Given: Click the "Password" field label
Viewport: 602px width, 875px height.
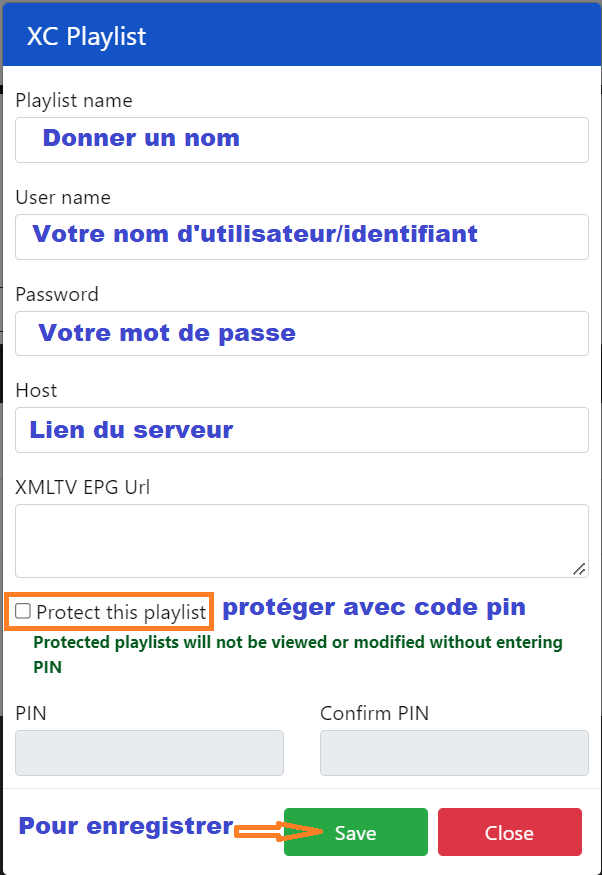Looking at the screenshot, I should (x=57, y=294).
